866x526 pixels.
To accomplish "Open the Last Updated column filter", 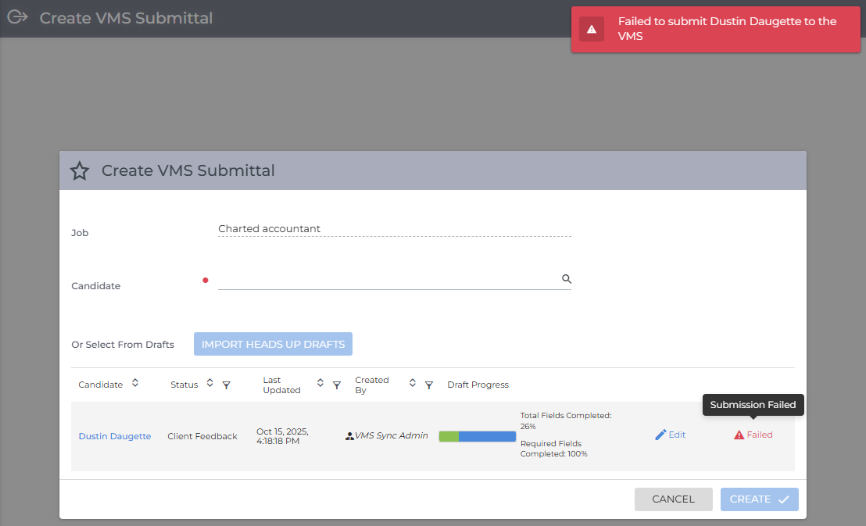I will [x=336, y=384].
